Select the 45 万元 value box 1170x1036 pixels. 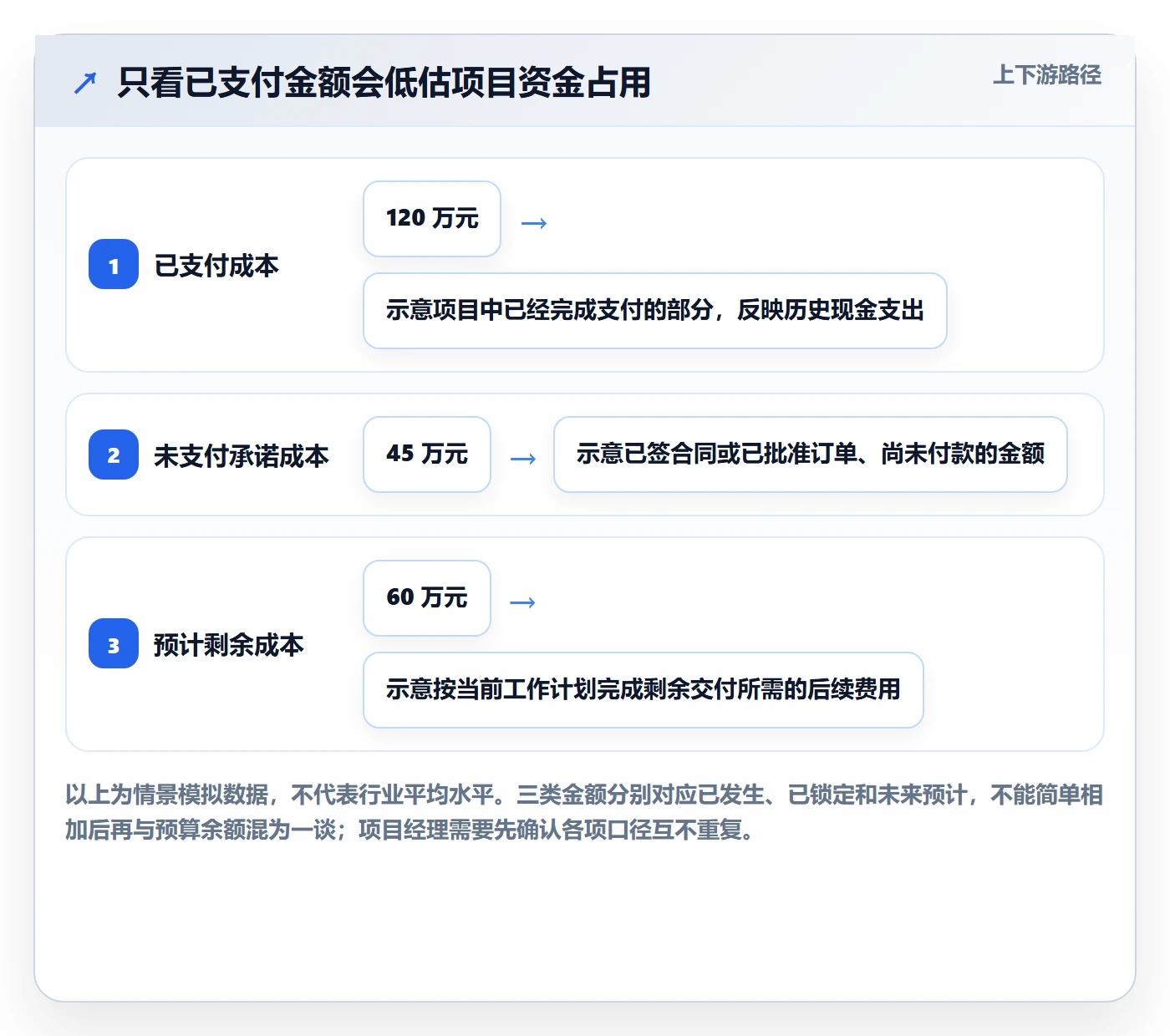(427, 455)
